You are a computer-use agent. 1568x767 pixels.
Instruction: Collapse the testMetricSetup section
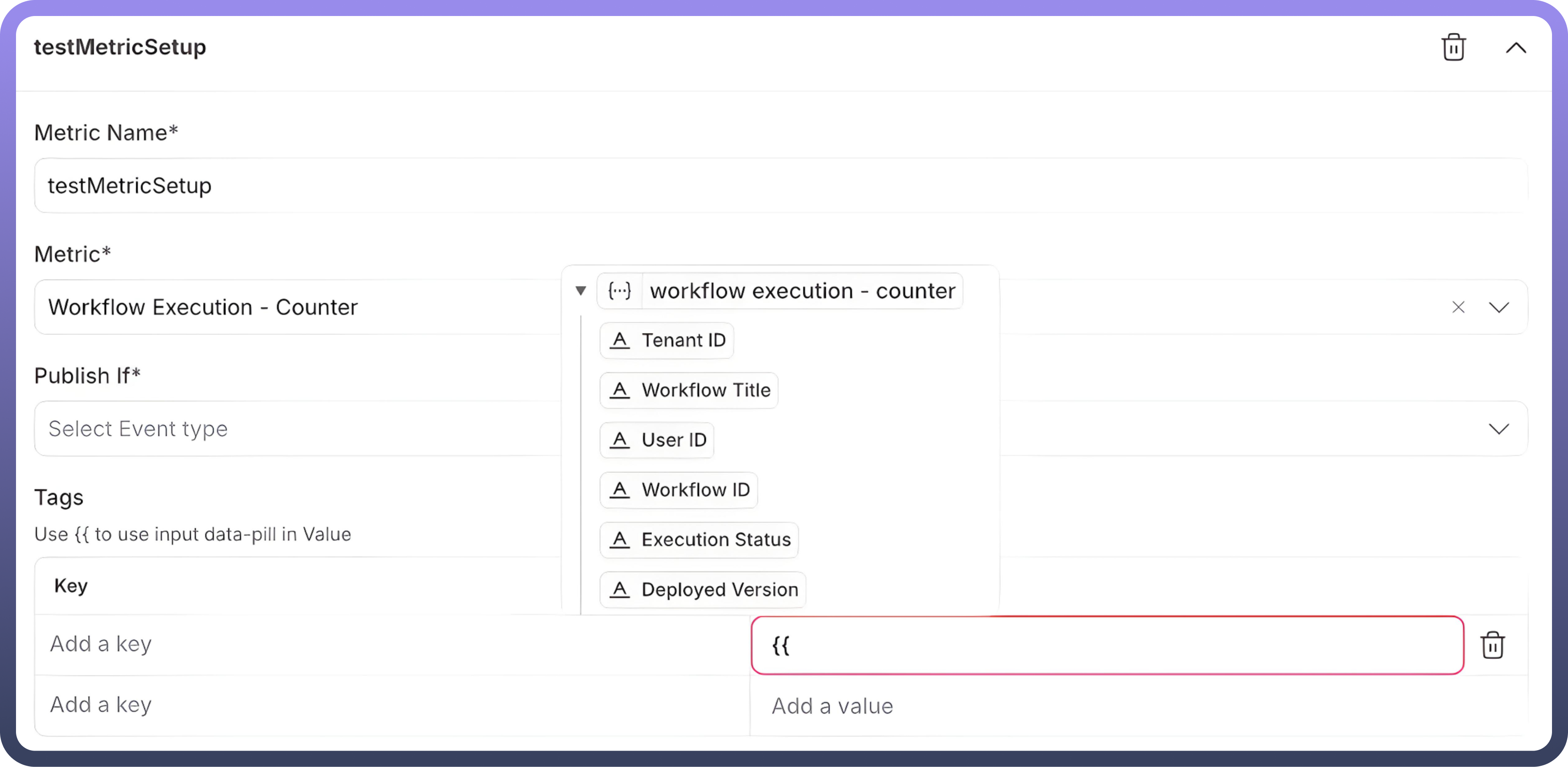pos(1516,48)
